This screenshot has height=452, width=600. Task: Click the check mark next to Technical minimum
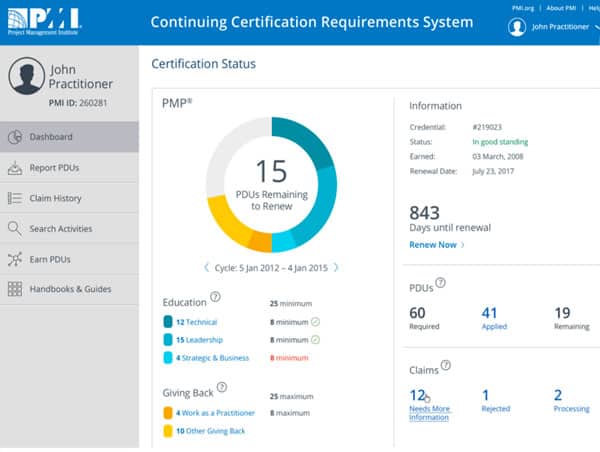tap(315, 322)
